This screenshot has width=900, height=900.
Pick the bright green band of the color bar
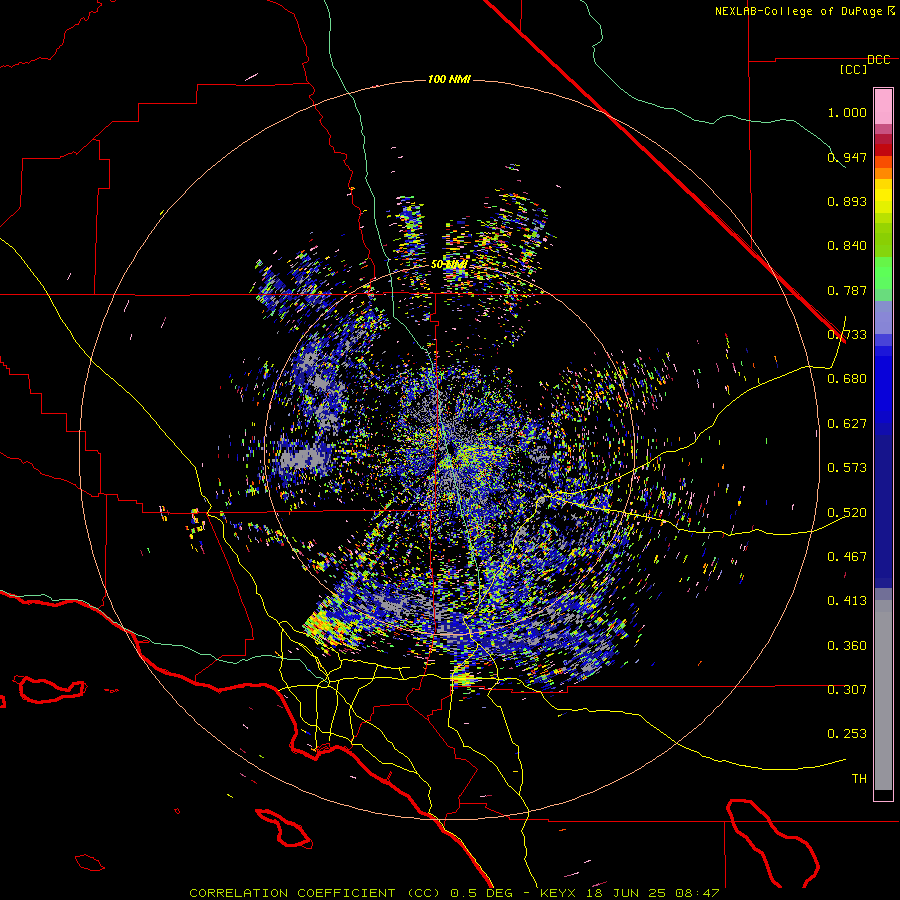point(883,273)
